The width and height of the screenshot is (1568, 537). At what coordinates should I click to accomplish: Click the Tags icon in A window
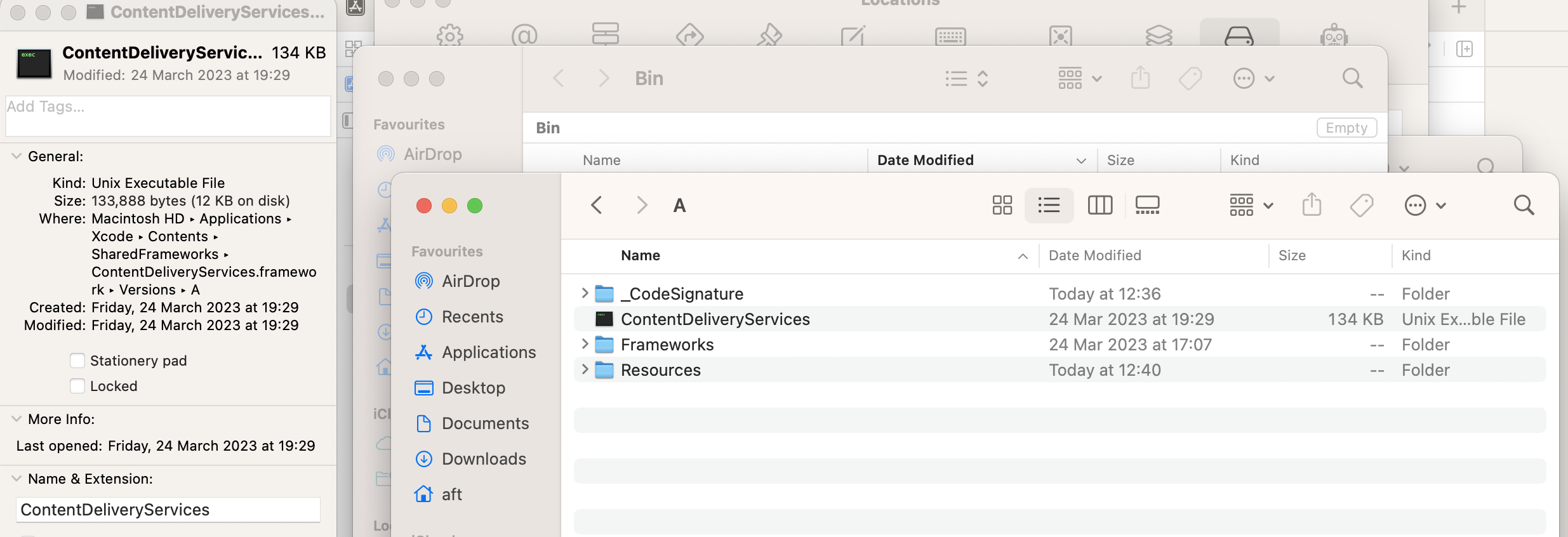[x=1362, y=205]
